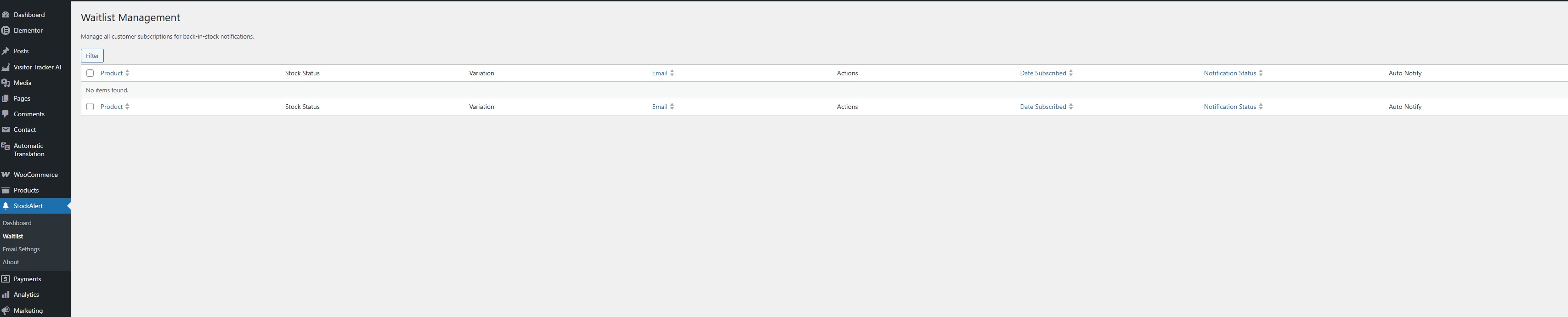Click footer Notification Status sort arrows

1261,107
